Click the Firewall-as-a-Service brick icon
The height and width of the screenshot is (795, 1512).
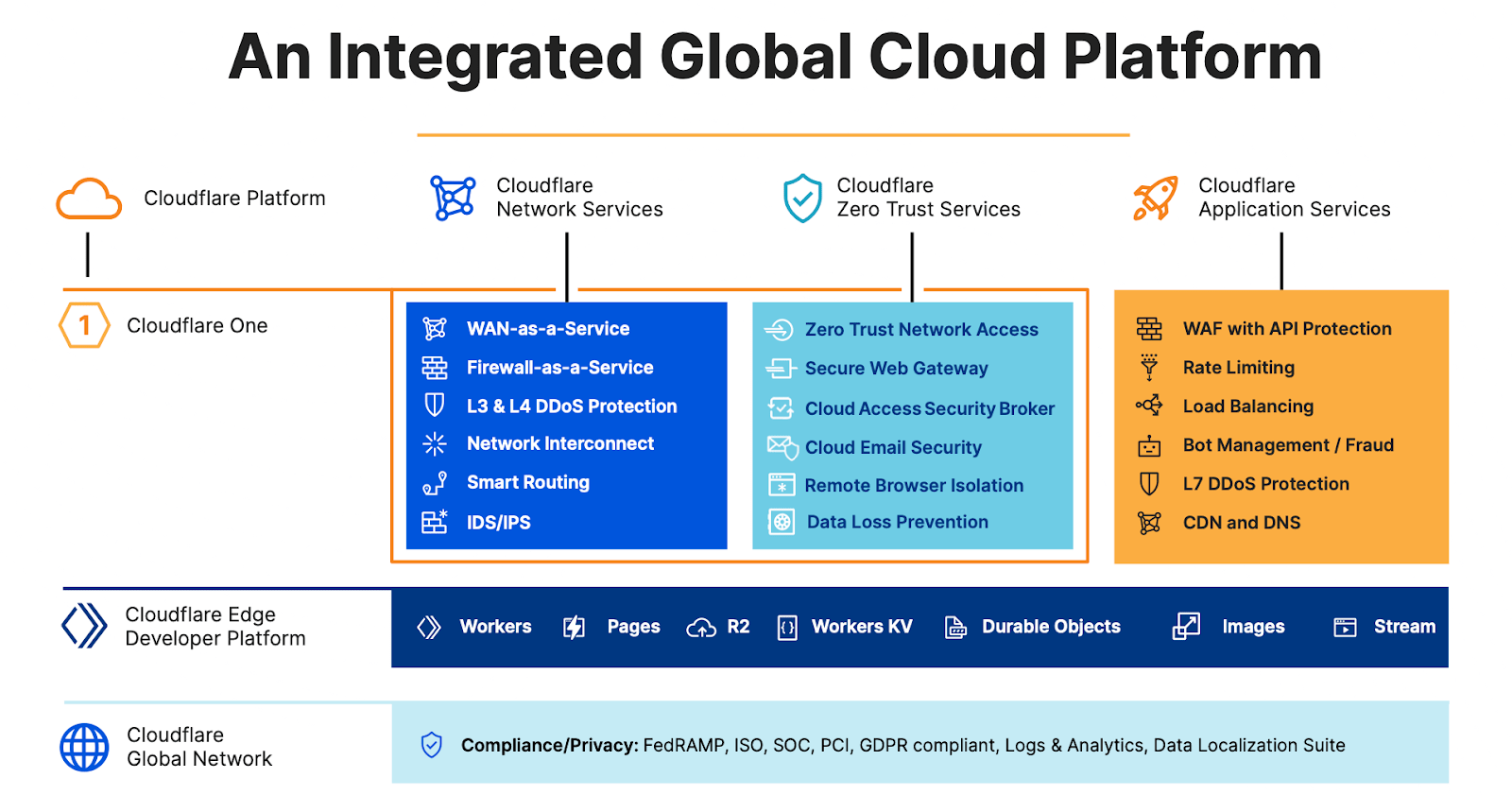coord(435,367)
